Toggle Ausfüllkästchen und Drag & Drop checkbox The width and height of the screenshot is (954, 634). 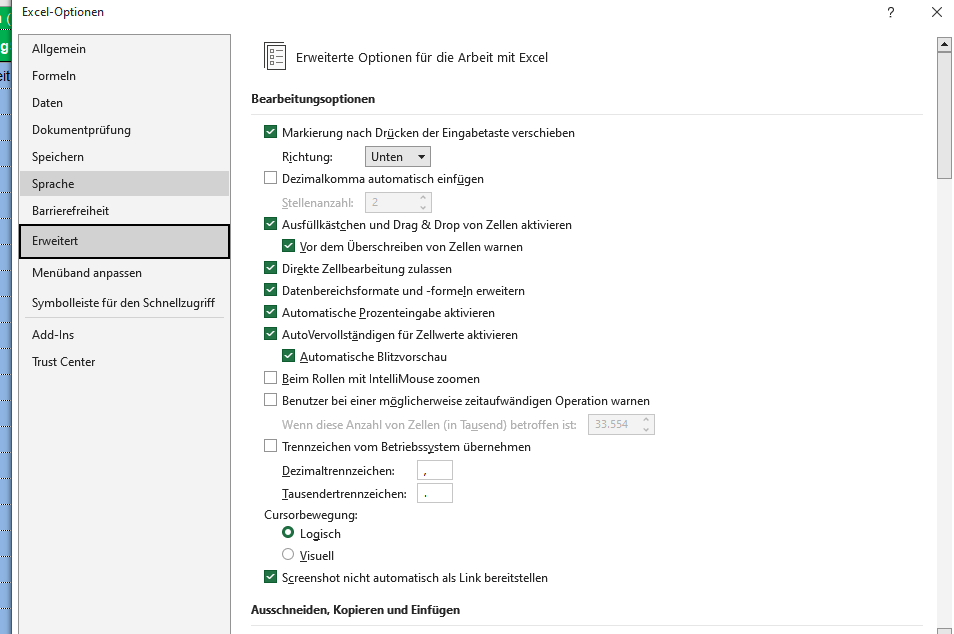[270, 224]
